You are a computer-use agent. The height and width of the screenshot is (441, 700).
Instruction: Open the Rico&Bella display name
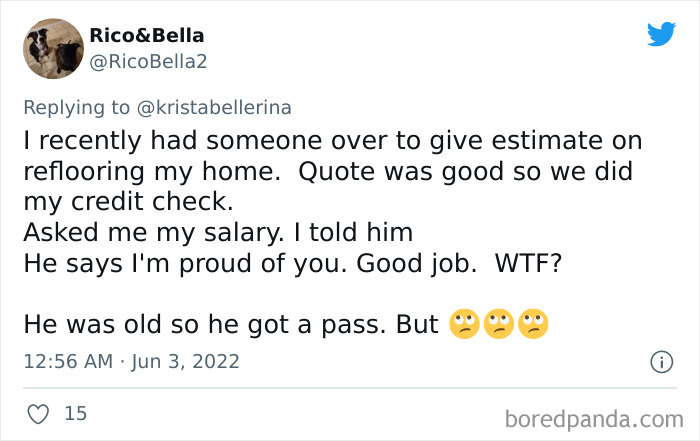[x=147, y=35]
